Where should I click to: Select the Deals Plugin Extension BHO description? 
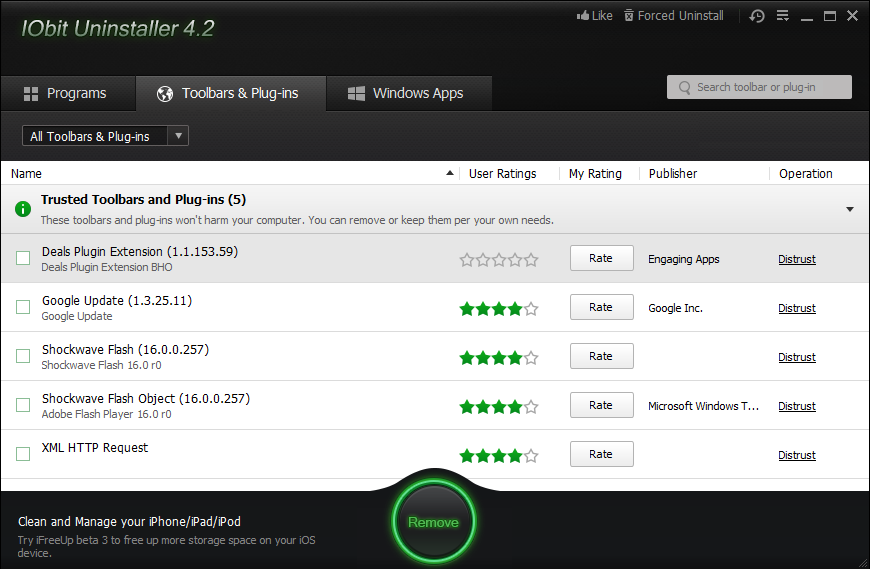tap(107, 267)
